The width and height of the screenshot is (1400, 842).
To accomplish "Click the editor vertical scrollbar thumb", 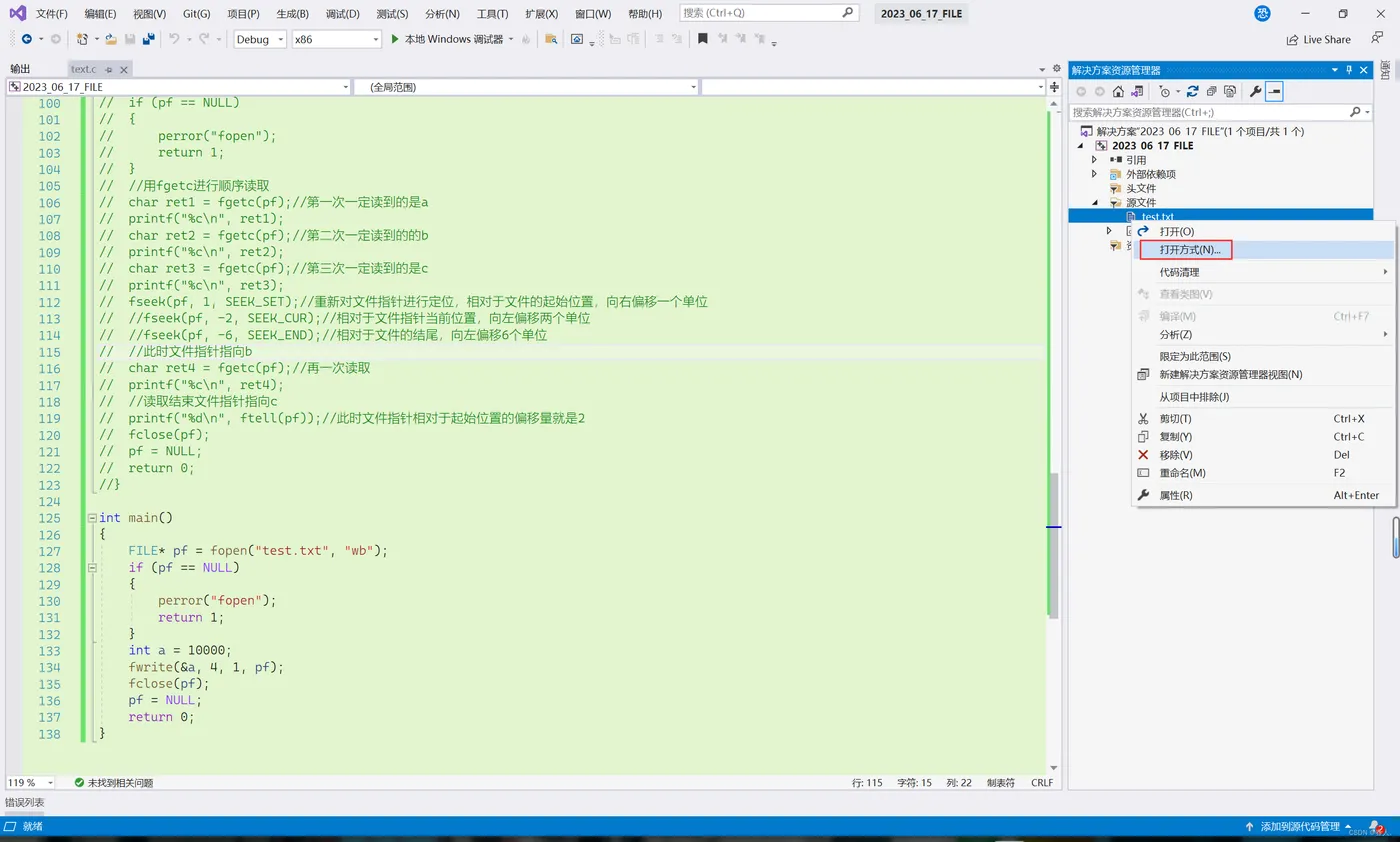I will point(1053,545).
